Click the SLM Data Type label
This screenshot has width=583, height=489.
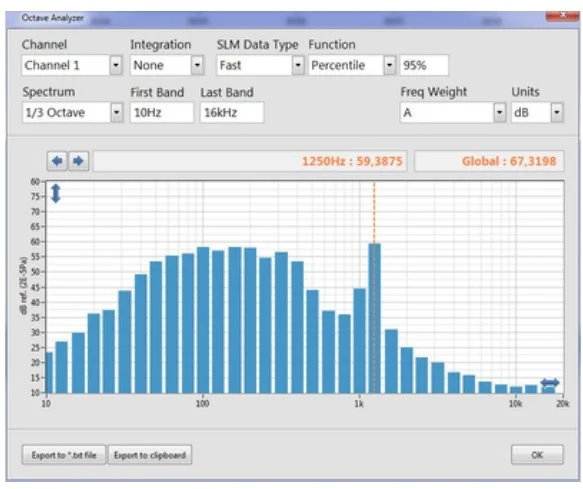click(257, 45)
